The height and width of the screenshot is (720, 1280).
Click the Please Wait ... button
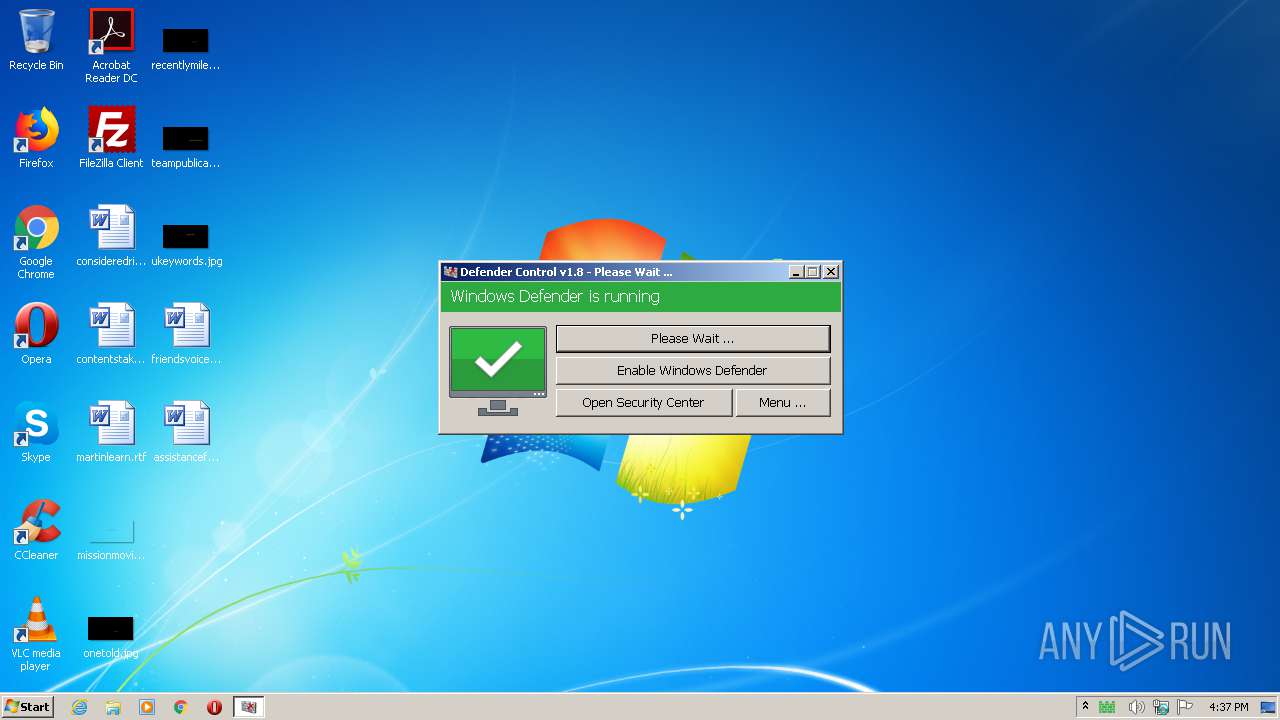click(692, 338)
